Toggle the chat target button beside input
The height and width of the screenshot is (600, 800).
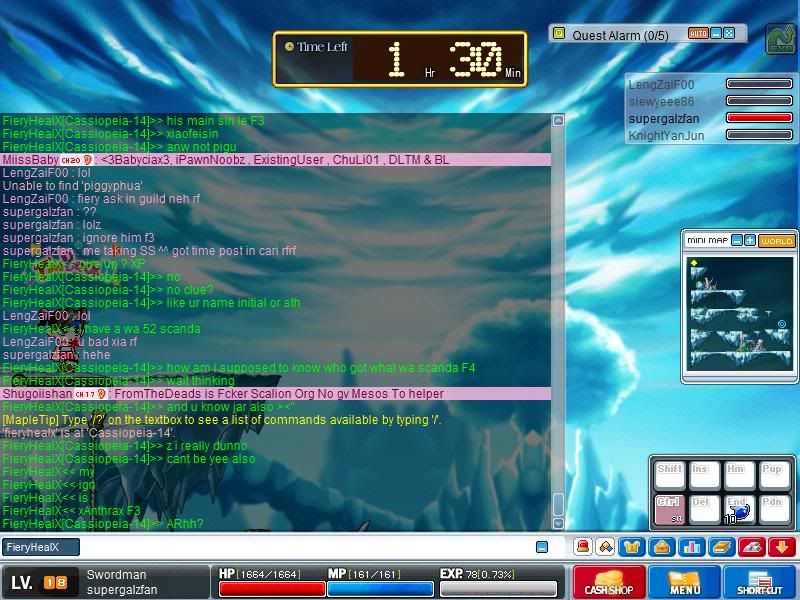coord(542,547)
